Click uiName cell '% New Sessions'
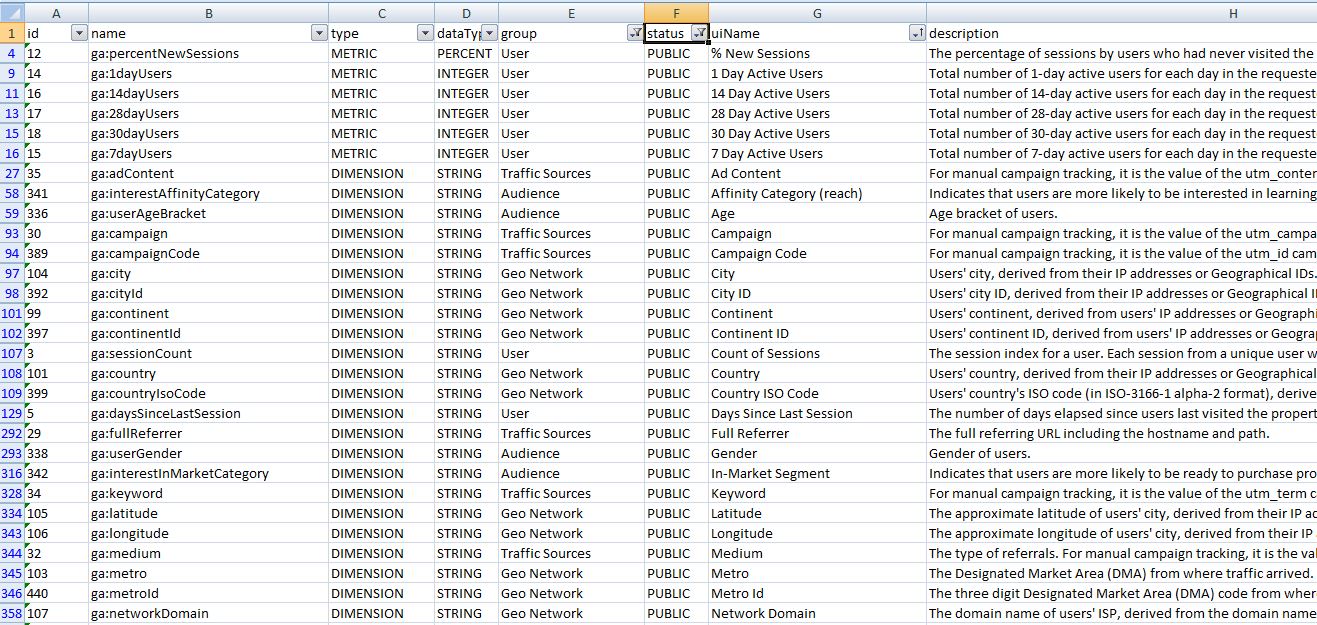This screenshot has height=625, width=1317. tap(817, 53)
